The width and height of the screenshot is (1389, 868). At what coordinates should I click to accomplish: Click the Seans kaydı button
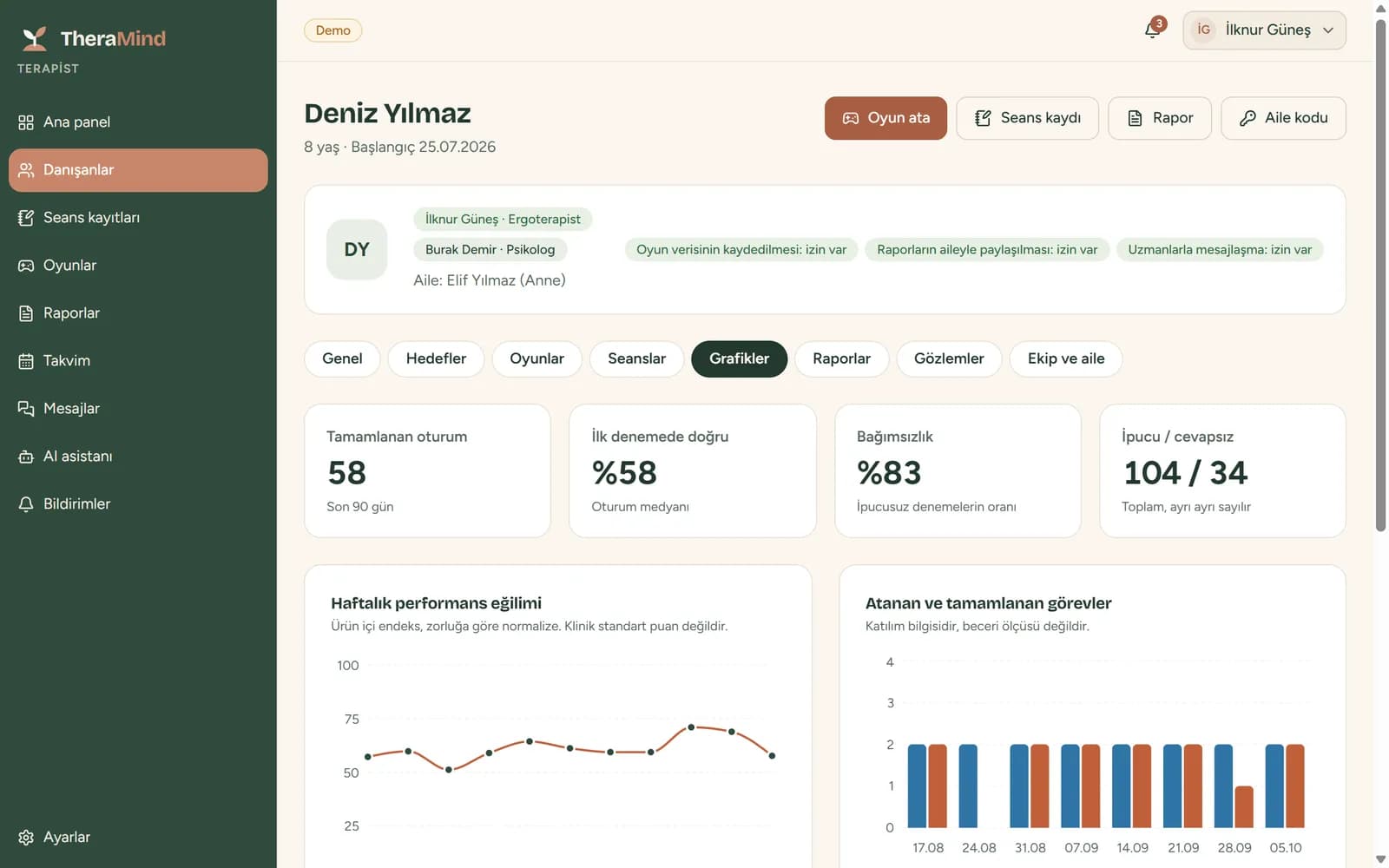coord(1027,118)
